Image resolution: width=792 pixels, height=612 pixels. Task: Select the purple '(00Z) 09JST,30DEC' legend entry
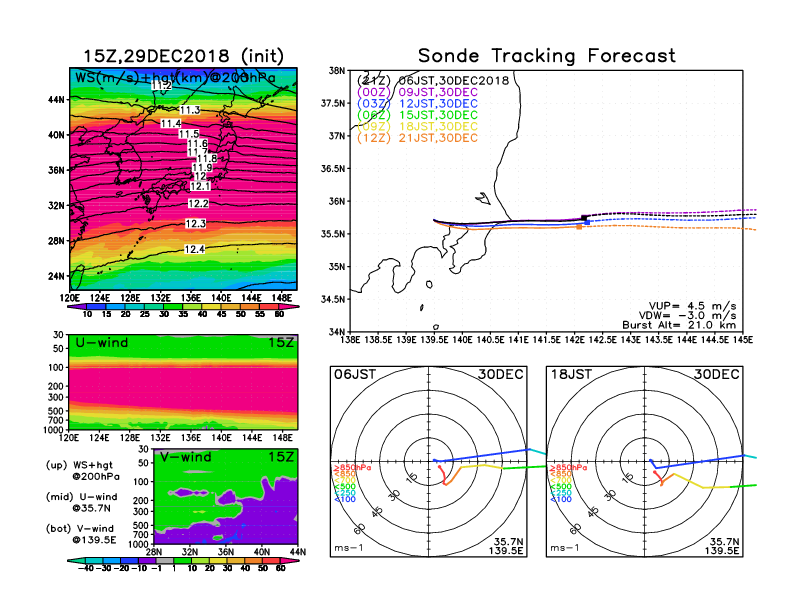click(417, 92)
